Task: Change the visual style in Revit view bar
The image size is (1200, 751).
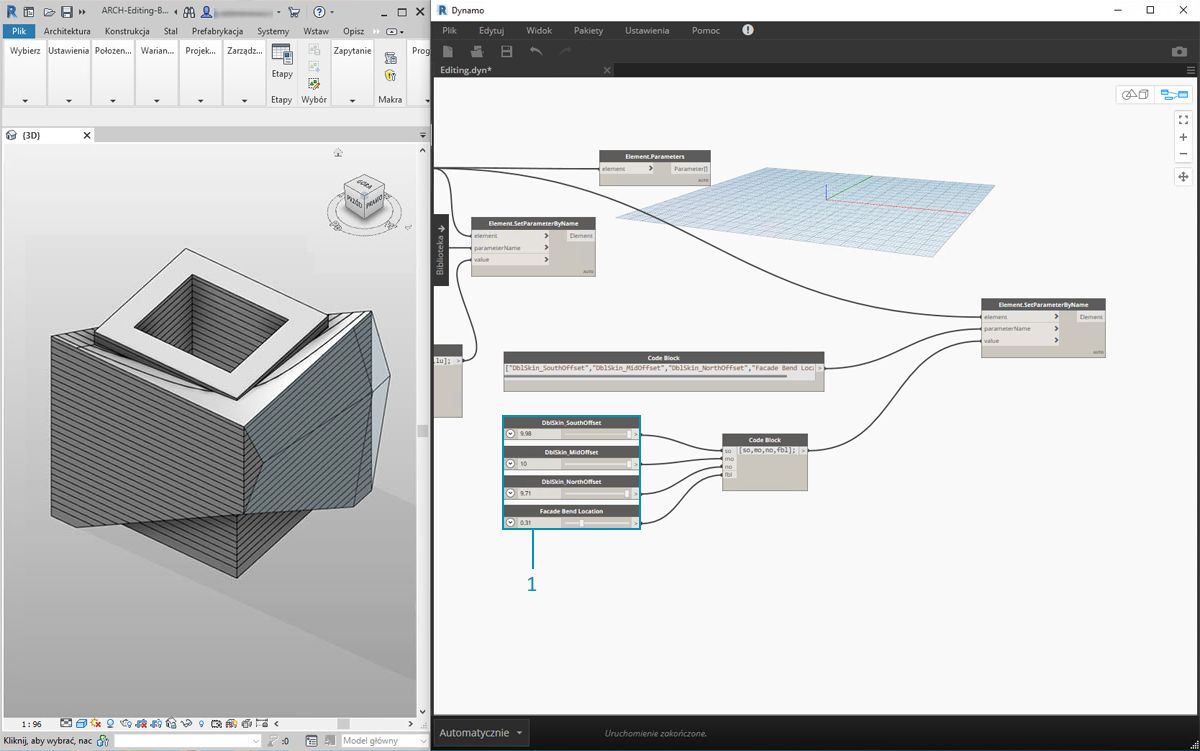Action: click(x=80, y=723)
